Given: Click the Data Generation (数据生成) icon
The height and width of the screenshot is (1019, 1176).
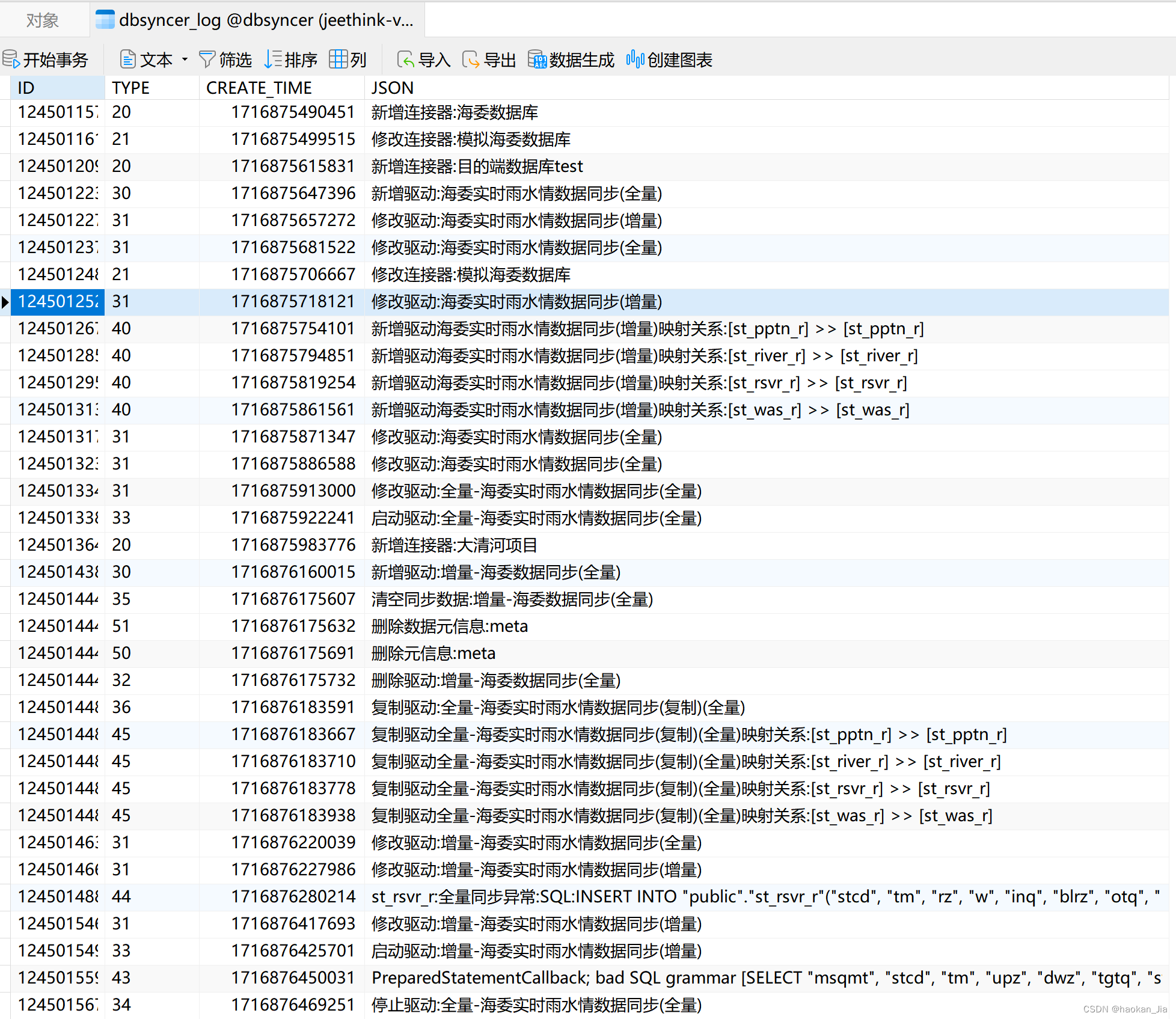Looking at the screenshot, I should click(x=537, y=60).
